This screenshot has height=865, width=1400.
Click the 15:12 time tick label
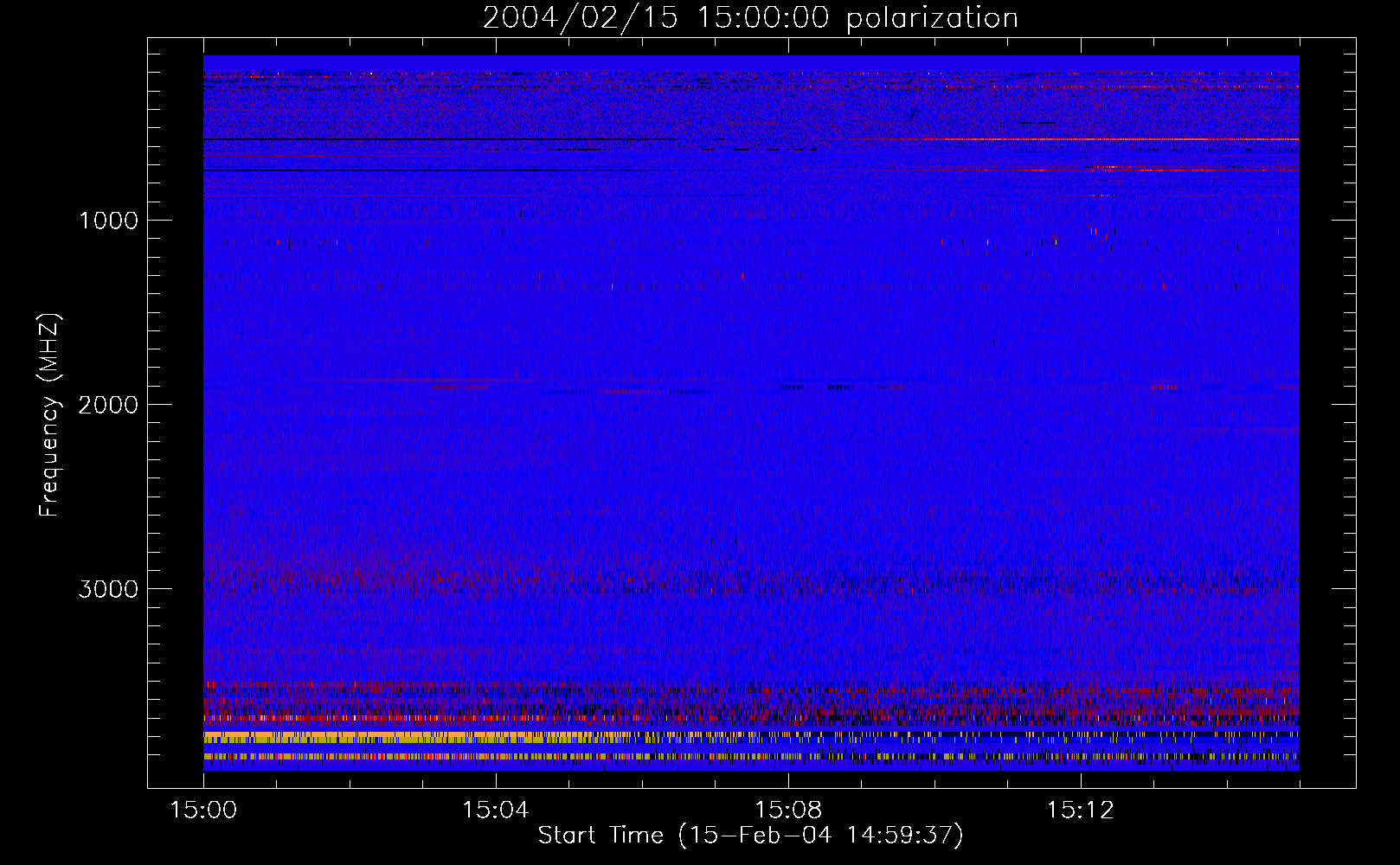click(1080, 810)
